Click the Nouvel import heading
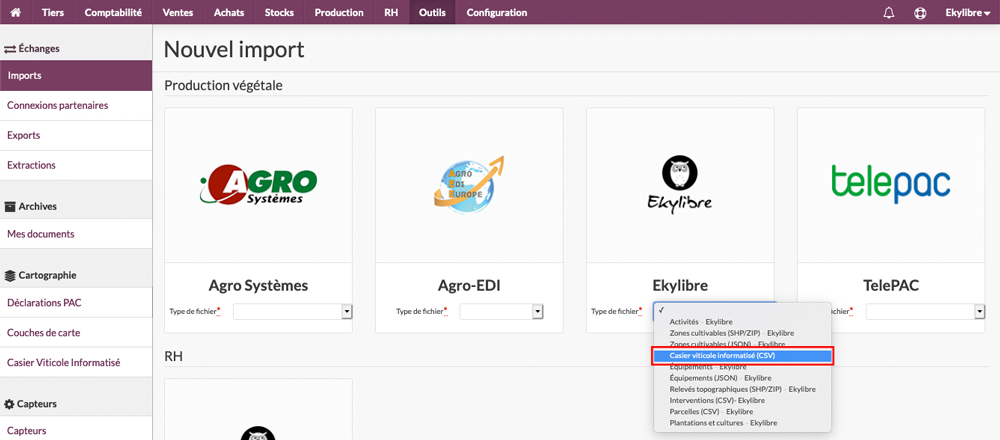This screenshot has width=1000, height=440. (x=234, y=49)
